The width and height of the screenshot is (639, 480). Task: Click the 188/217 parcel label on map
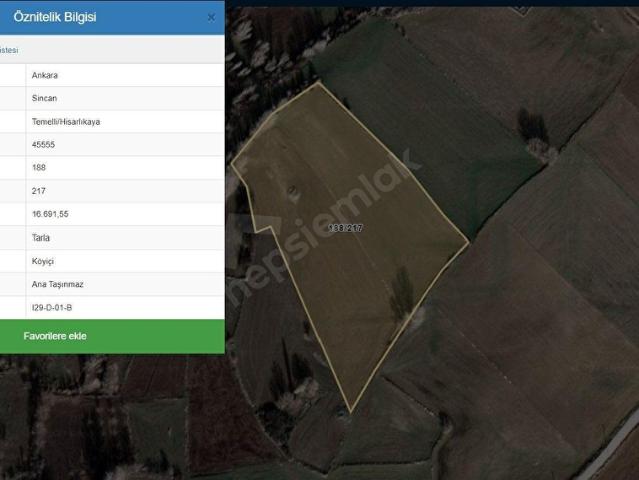(x=345, y=228)
